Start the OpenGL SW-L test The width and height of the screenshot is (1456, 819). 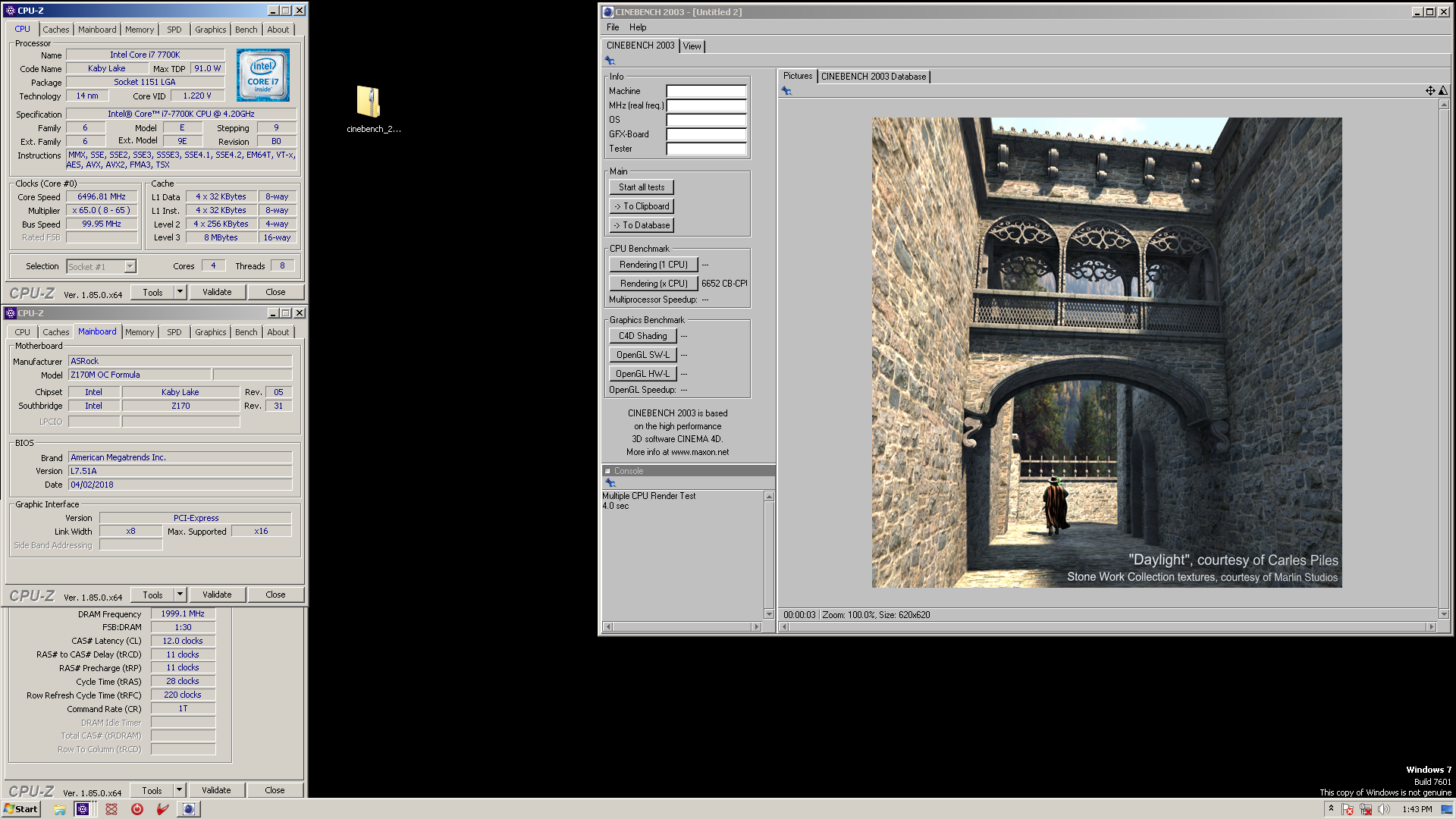point(643,355)
